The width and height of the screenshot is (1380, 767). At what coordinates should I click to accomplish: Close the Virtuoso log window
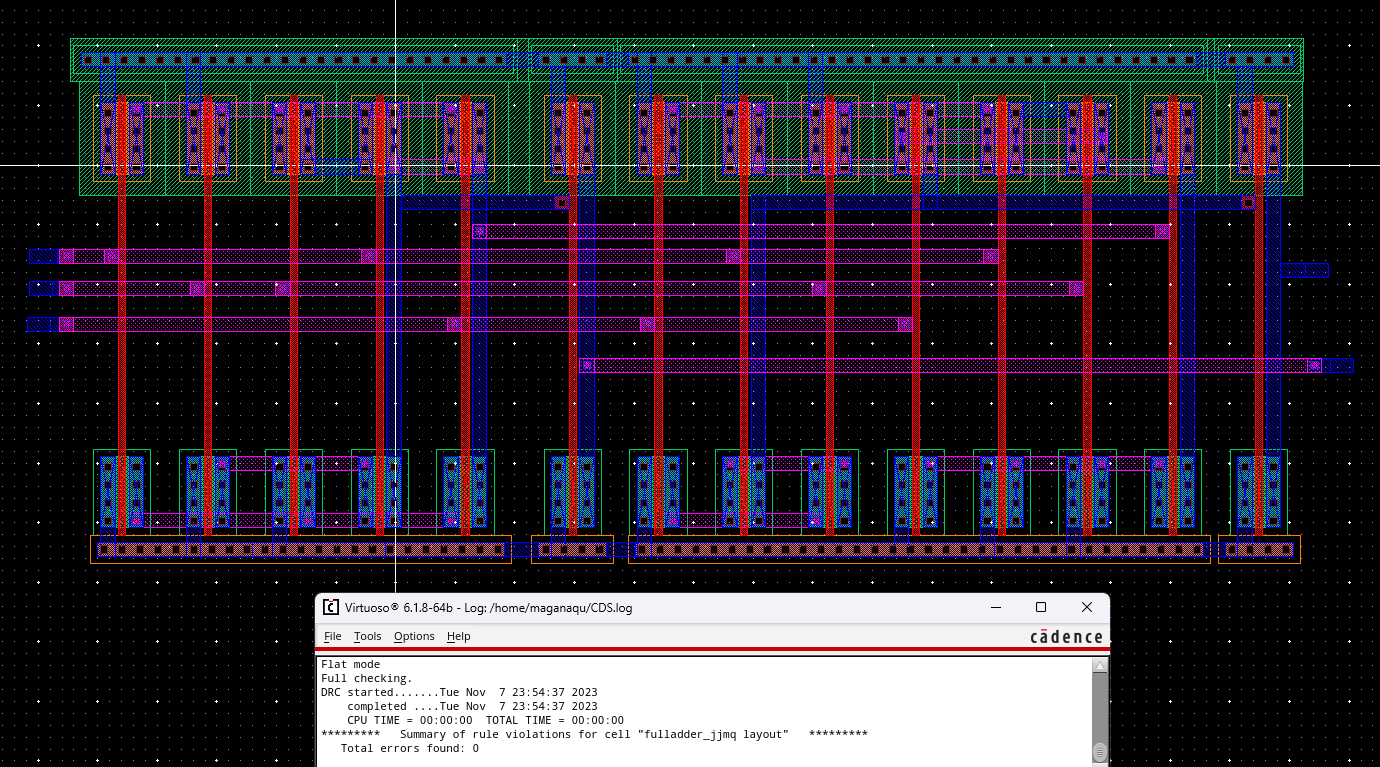point(1087,607)
